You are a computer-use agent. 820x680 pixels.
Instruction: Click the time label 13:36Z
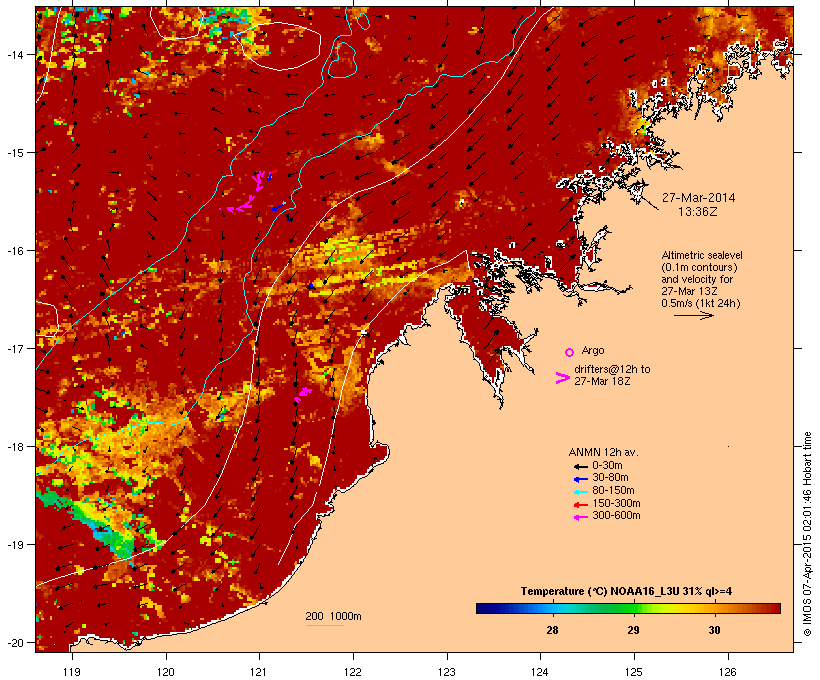click(x=698, y=212)
